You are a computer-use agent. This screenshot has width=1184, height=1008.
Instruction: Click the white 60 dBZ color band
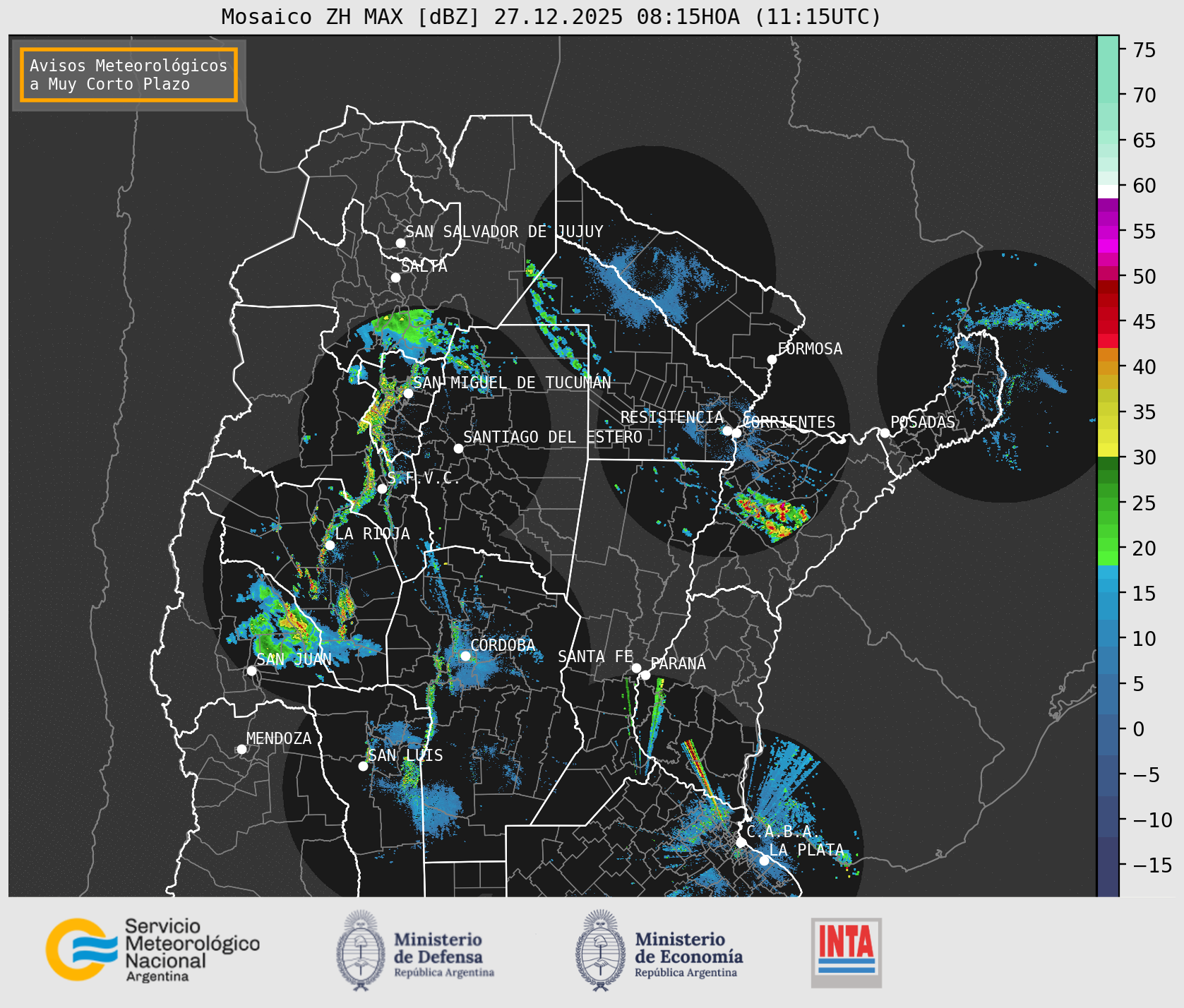pyautogui.click(x=1108, y=191)
